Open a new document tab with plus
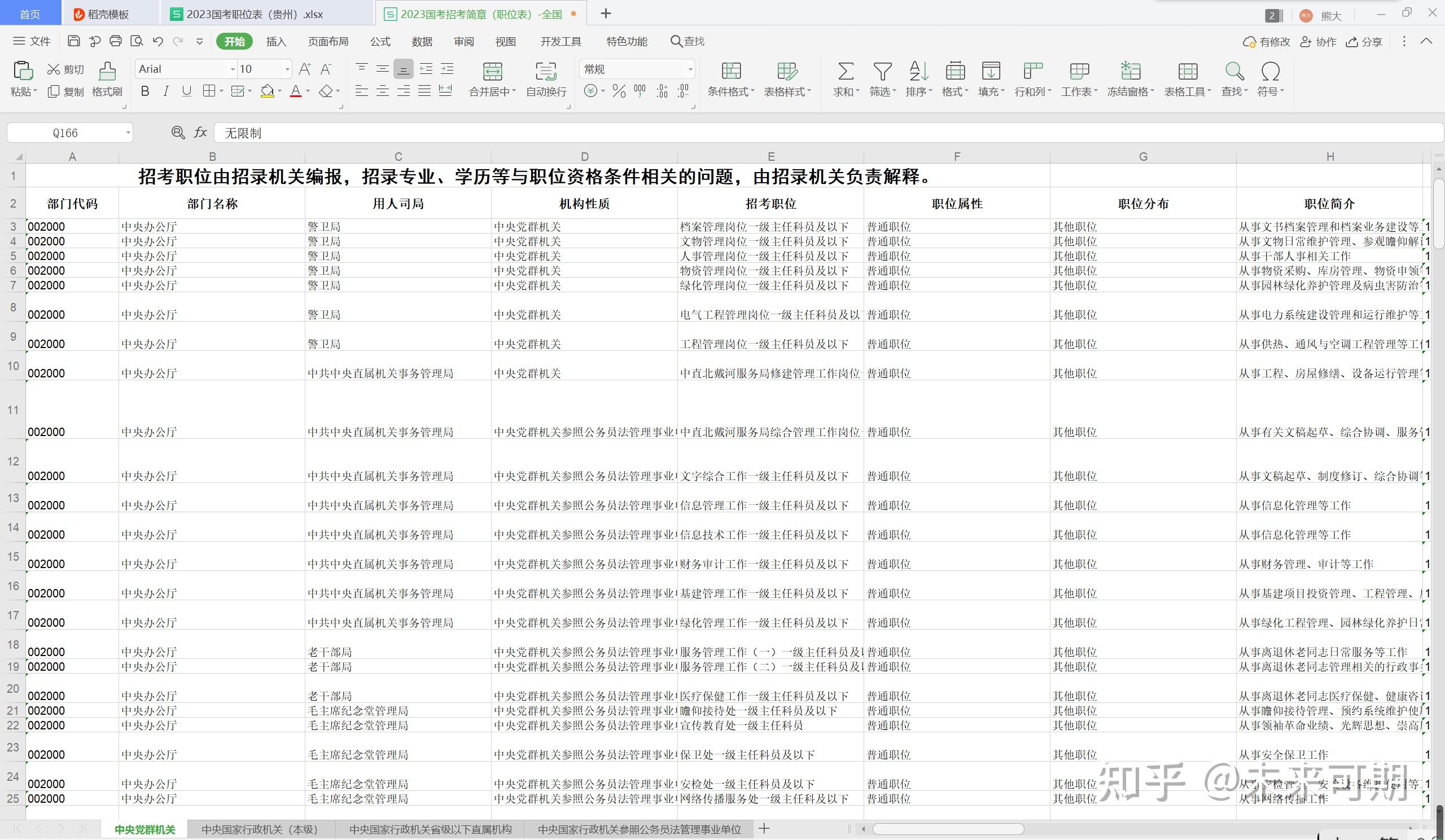1445x840 pixels. point(606,13)
